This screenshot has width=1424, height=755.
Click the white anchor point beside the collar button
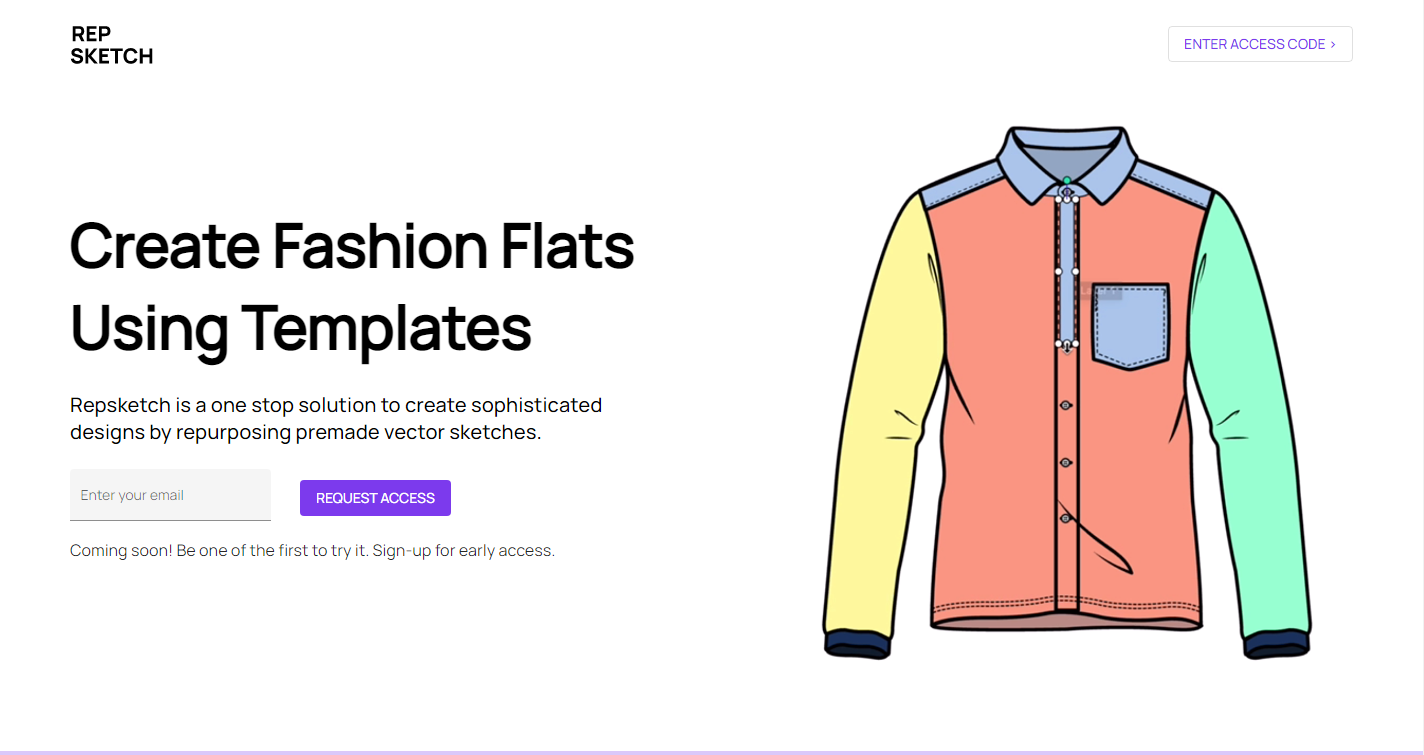tap(1075, 200)
